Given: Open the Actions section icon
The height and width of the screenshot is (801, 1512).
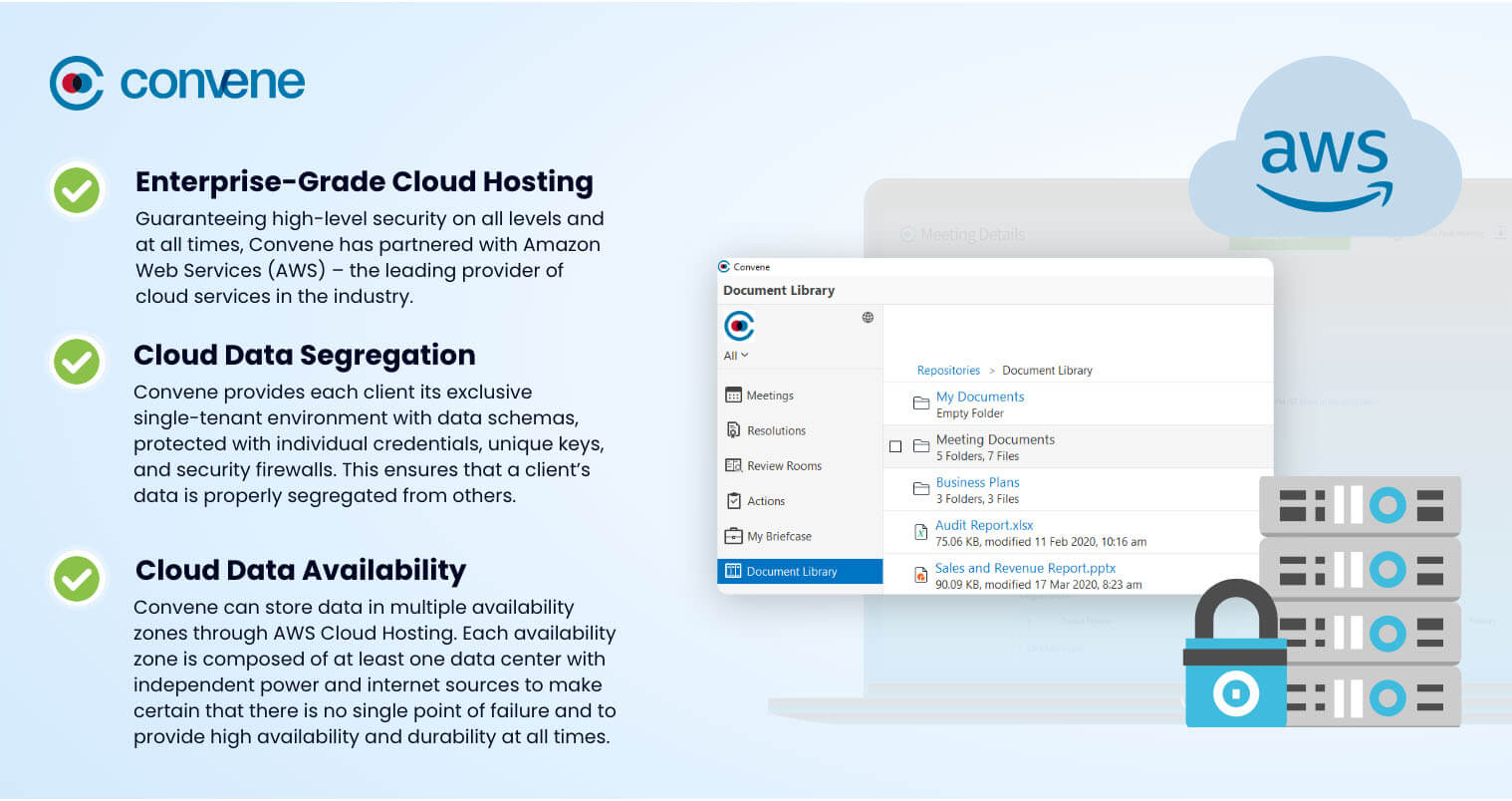Looking at the screenshot, I should point(732,500).
